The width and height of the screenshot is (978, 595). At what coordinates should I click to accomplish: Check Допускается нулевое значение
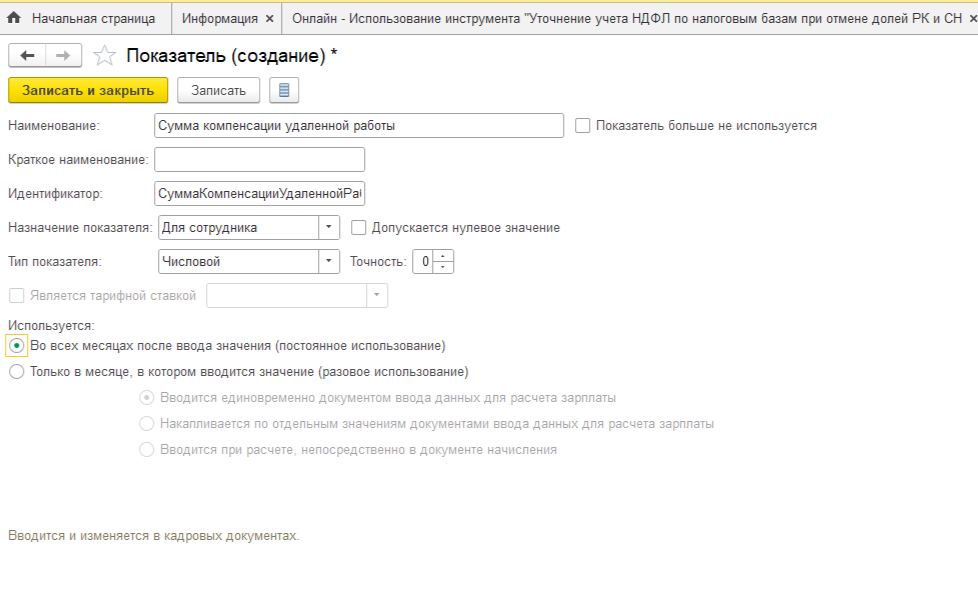tap(357, 227)
